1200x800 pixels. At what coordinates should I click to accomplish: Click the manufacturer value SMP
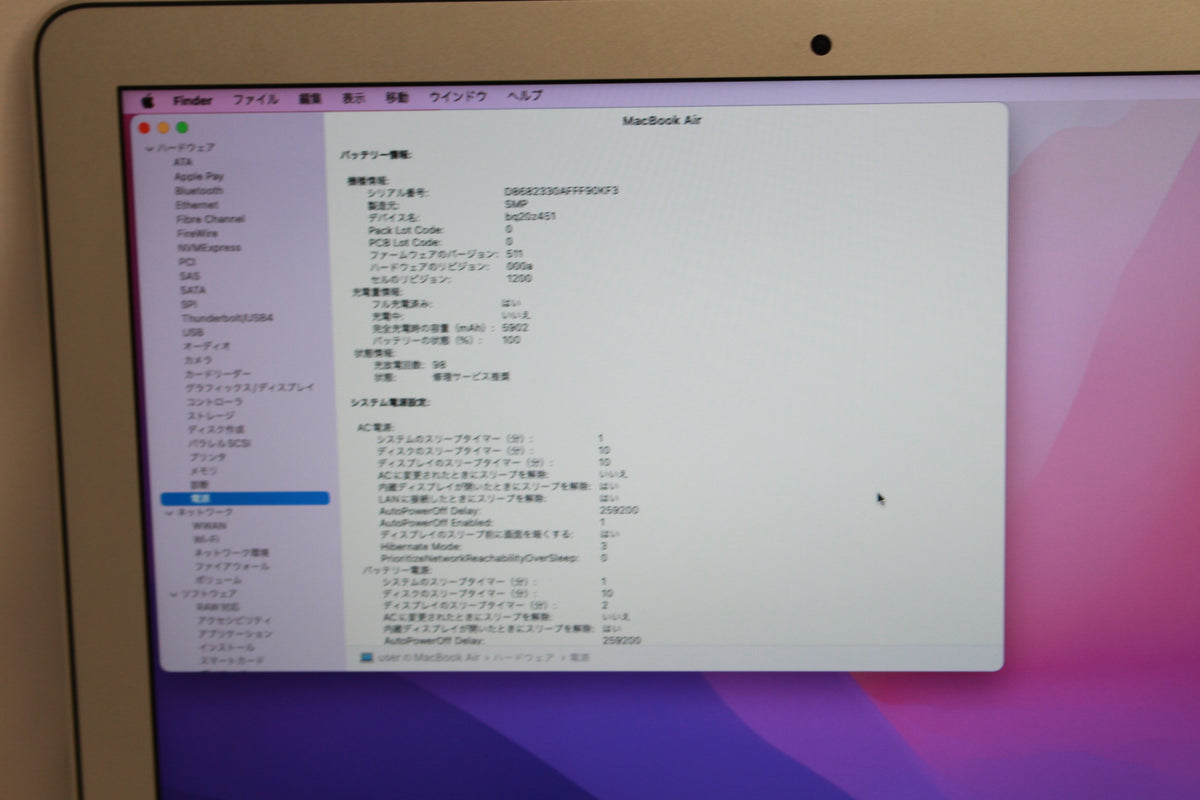pyautogui.click(x=517, y=204)
